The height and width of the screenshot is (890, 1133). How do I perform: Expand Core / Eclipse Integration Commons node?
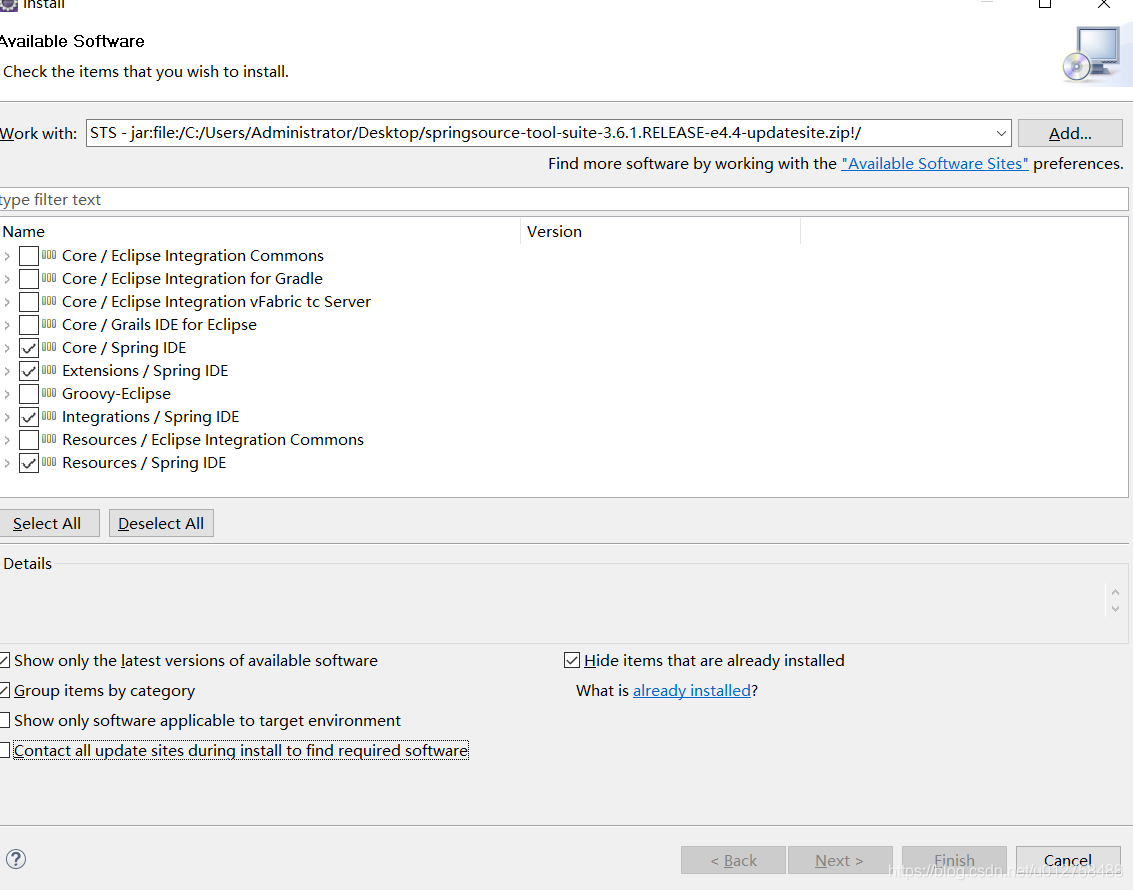coord(7,256)
